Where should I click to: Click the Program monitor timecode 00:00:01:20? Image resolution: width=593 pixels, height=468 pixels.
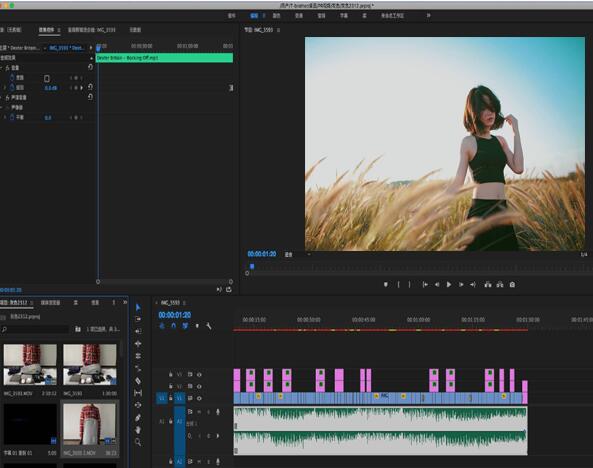[x=262, y=254]
